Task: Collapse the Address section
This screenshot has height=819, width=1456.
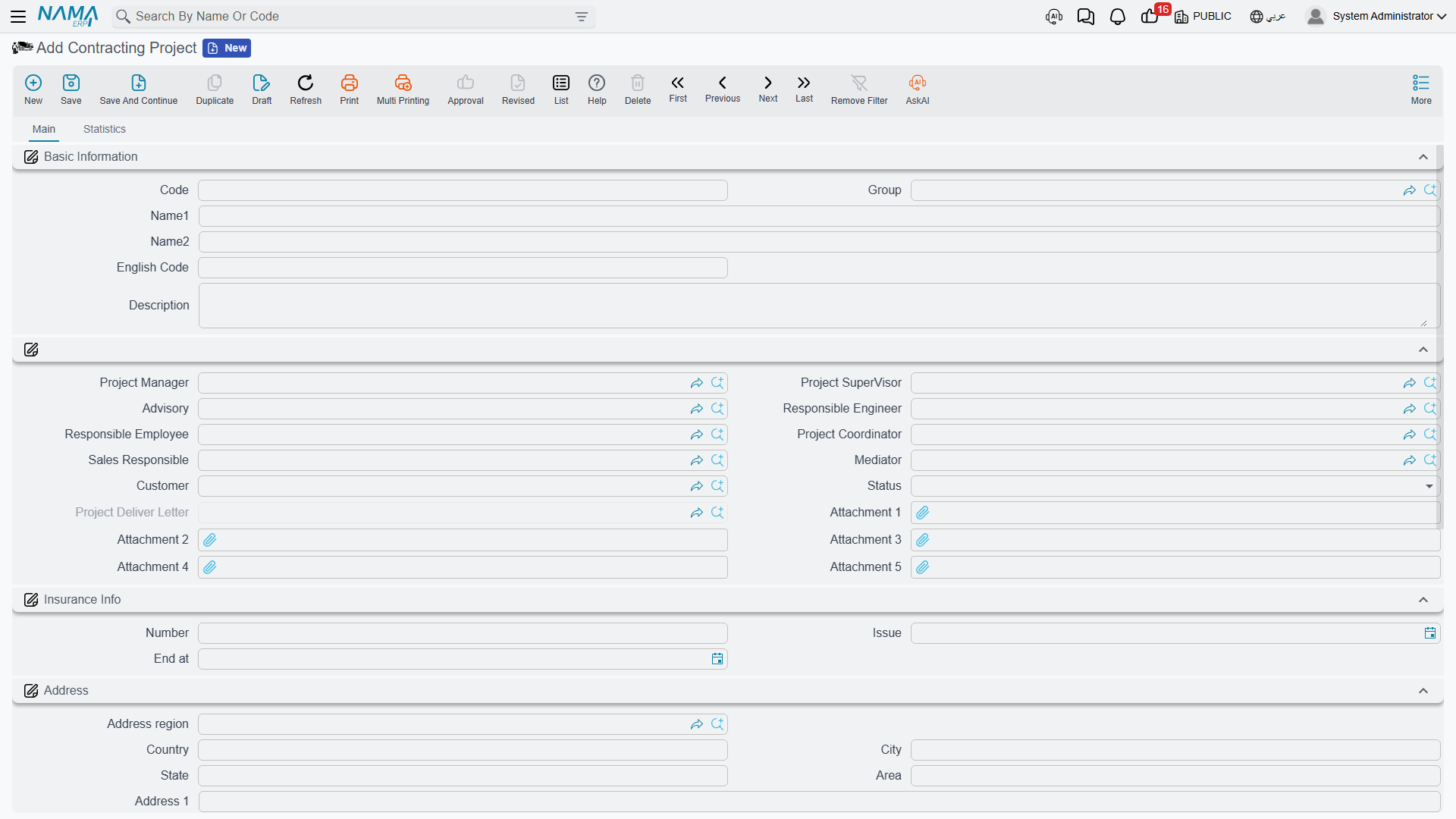Action: click(1423, 691)
